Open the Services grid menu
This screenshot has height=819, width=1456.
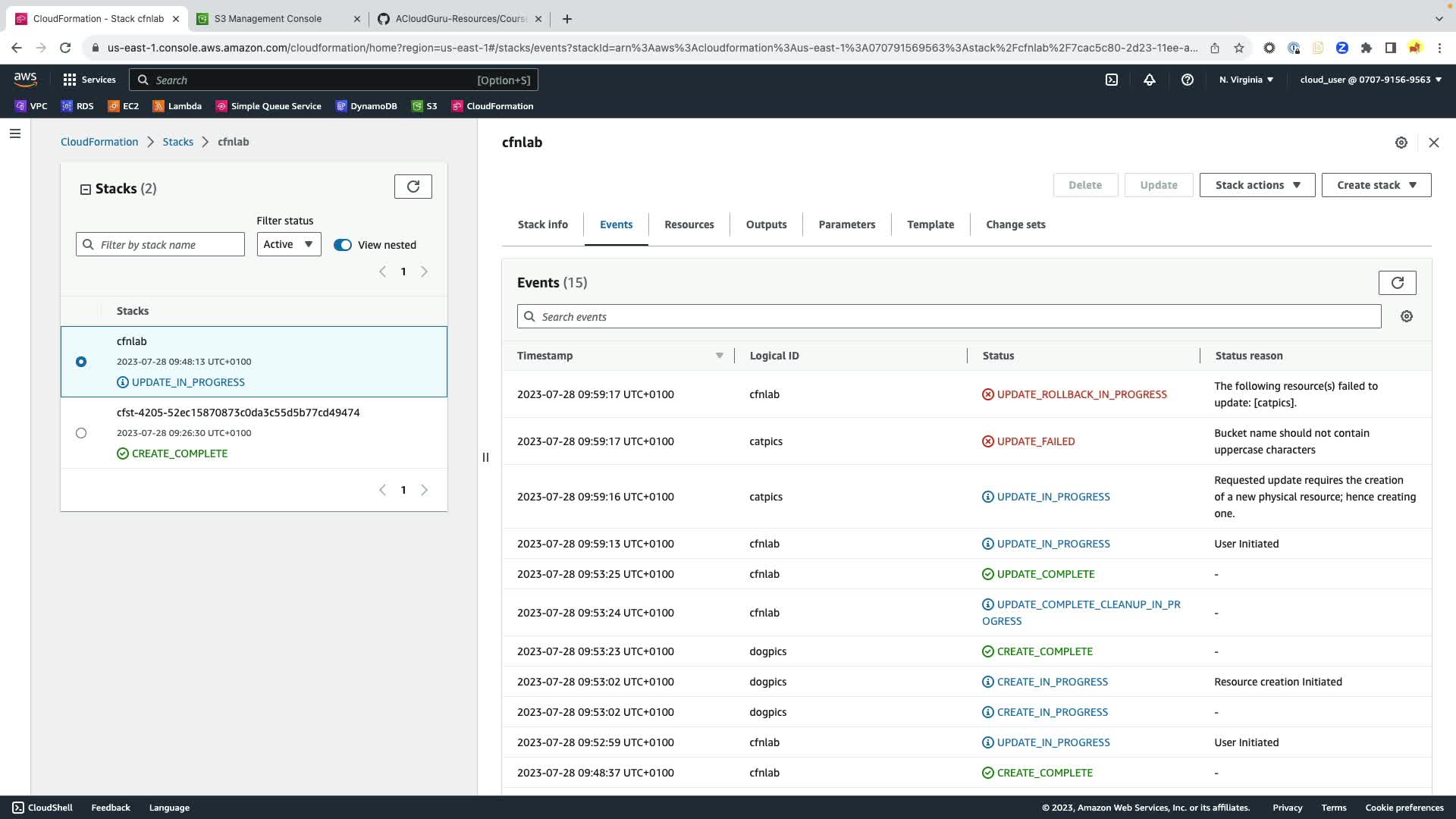tap(89, 80)
